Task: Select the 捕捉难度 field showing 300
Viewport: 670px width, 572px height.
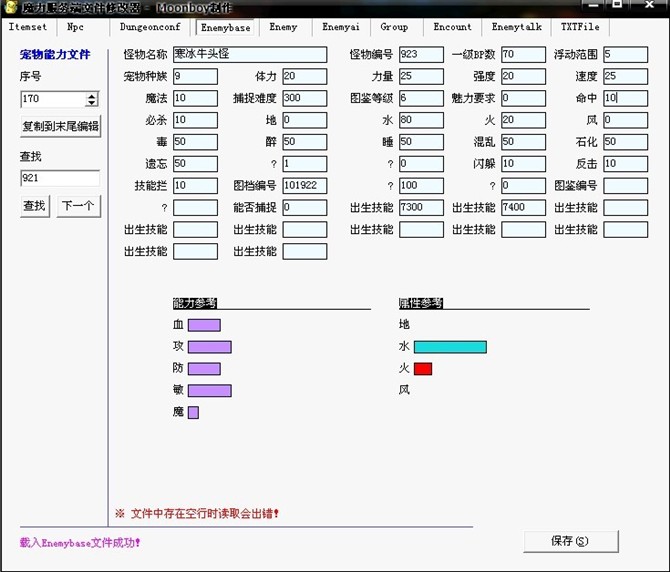Action: tap(304, 98)
